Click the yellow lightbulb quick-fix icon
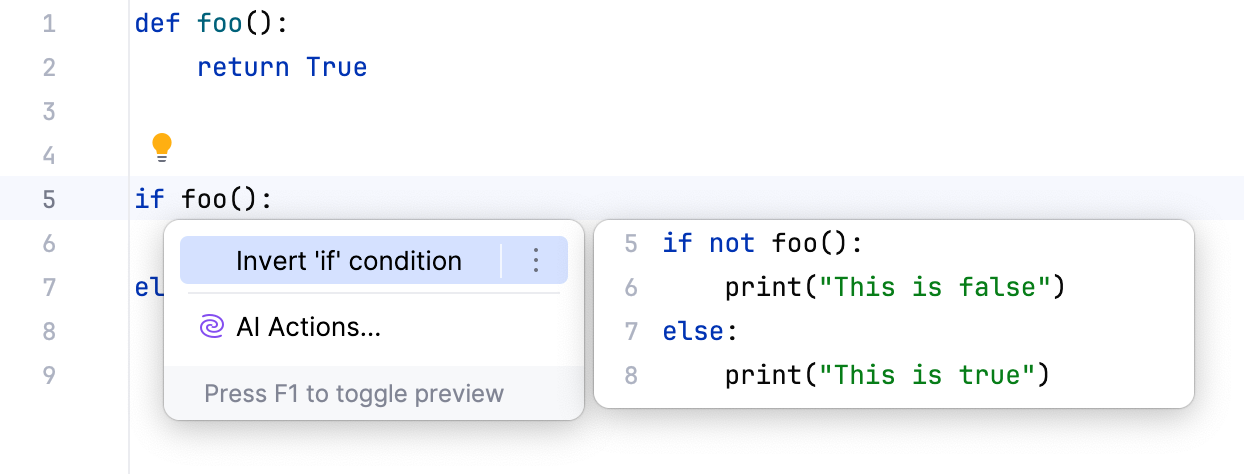 click(162, 148)
